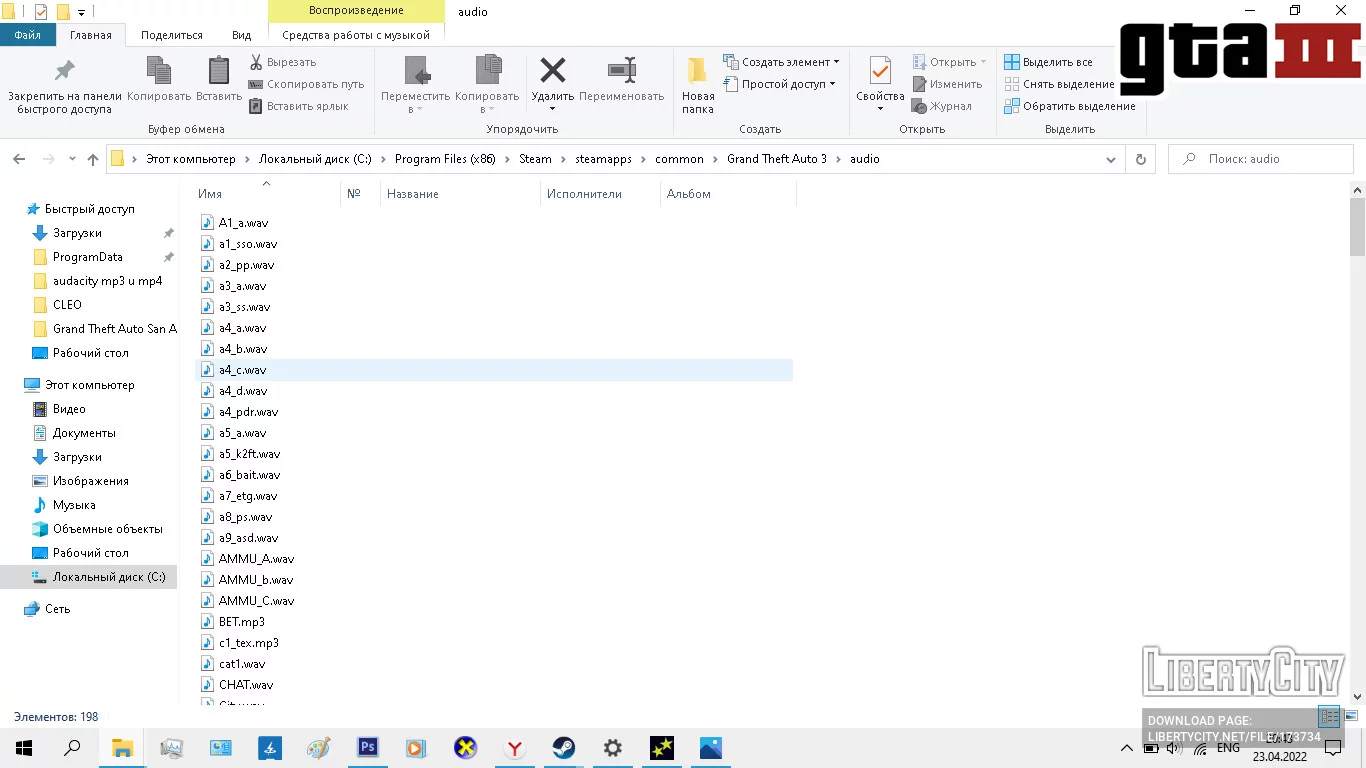Click the Delete (Удалить) icon in ribbon
The width and height of the screenshot is (1366, 768).
click(x=552, y=73)
